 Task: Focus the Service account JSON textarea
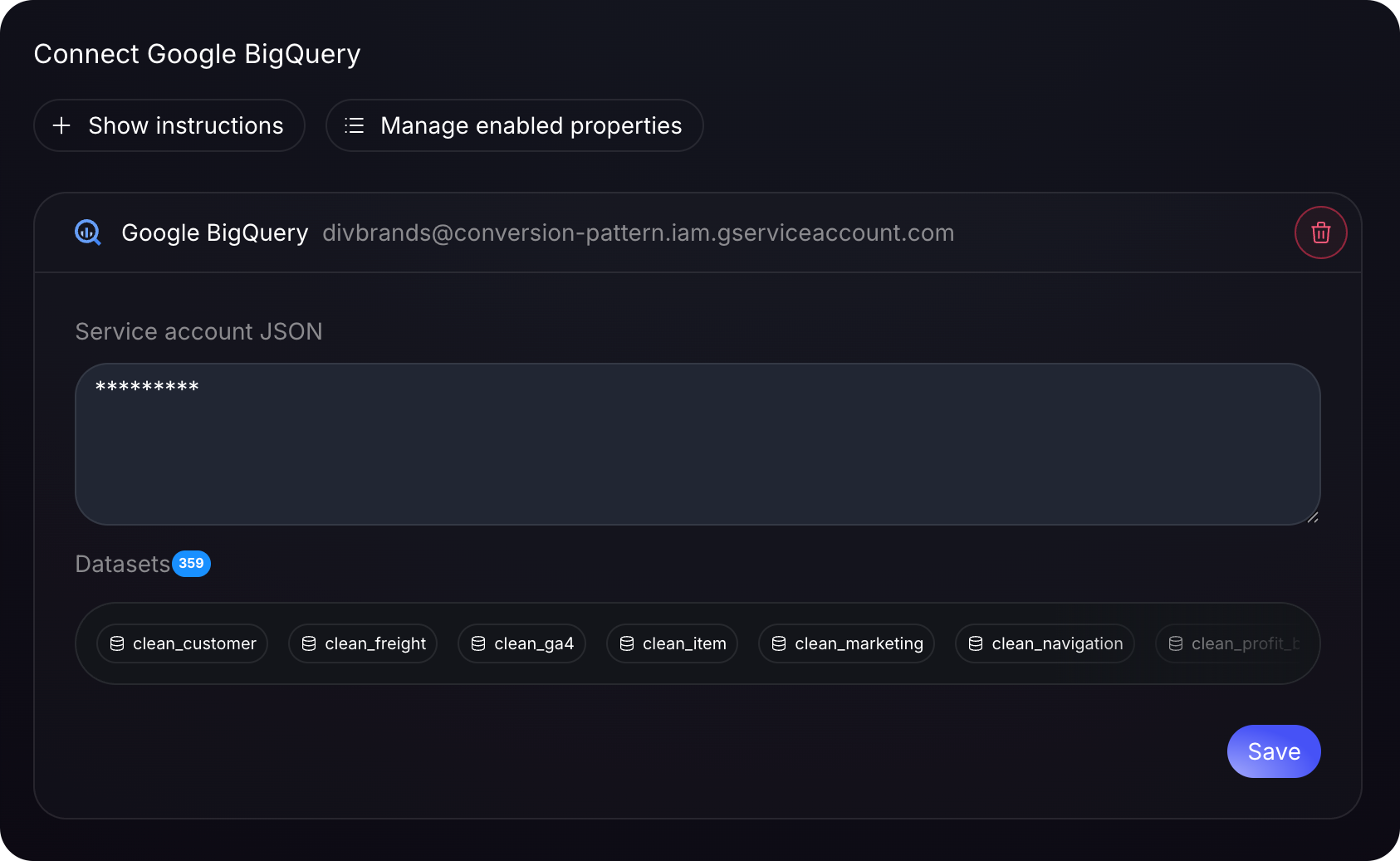[698, 444]
